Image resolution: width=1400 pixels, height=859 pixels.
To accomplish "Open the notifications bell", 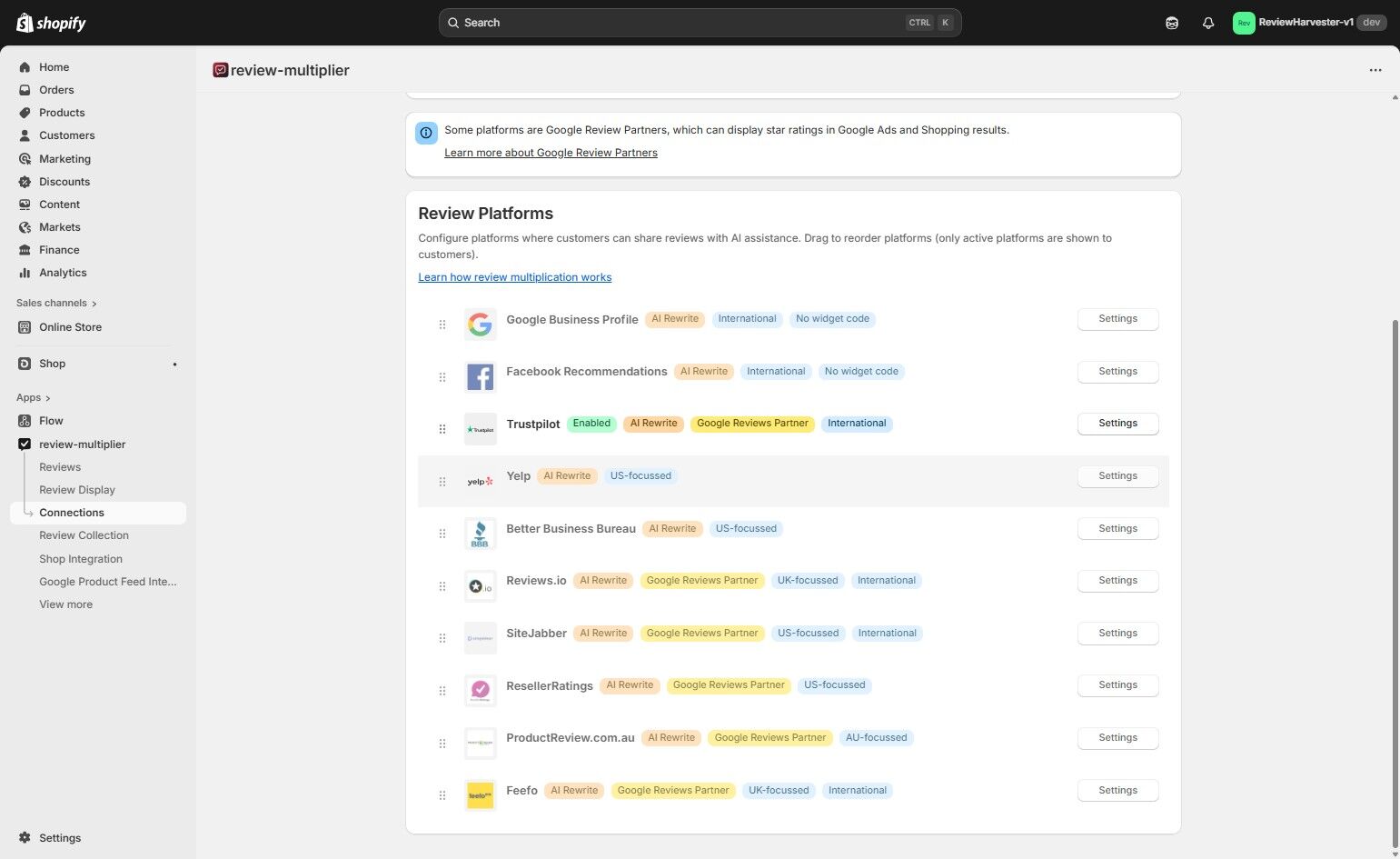I will point(1208,23).
